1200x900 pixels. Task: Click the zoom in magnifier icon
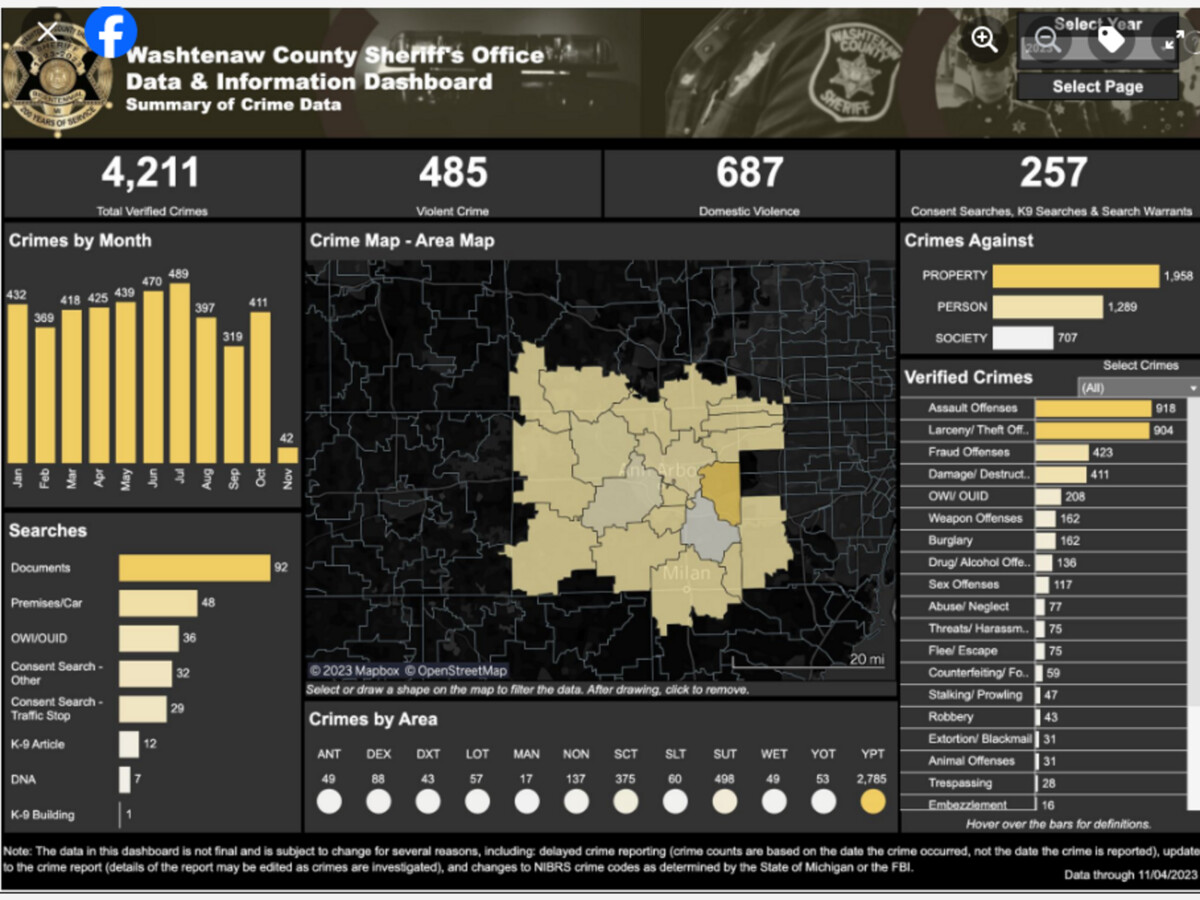pos(985,40)
